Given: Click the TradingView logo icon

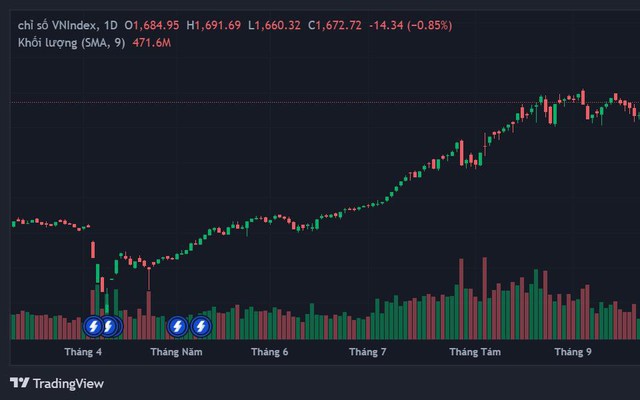Looking at the screenshot, I should [x=19, y=383].
